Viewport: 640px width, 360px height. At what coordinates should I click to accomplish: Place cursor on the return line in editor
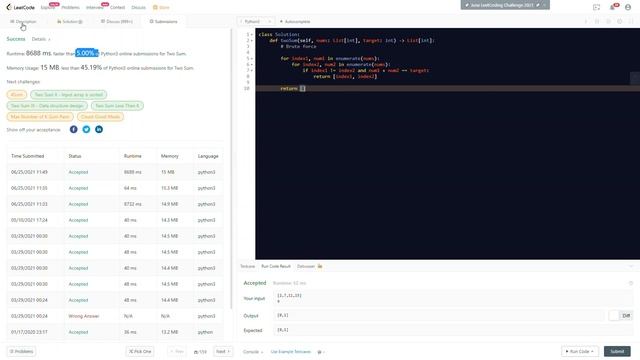click(448, 89)
